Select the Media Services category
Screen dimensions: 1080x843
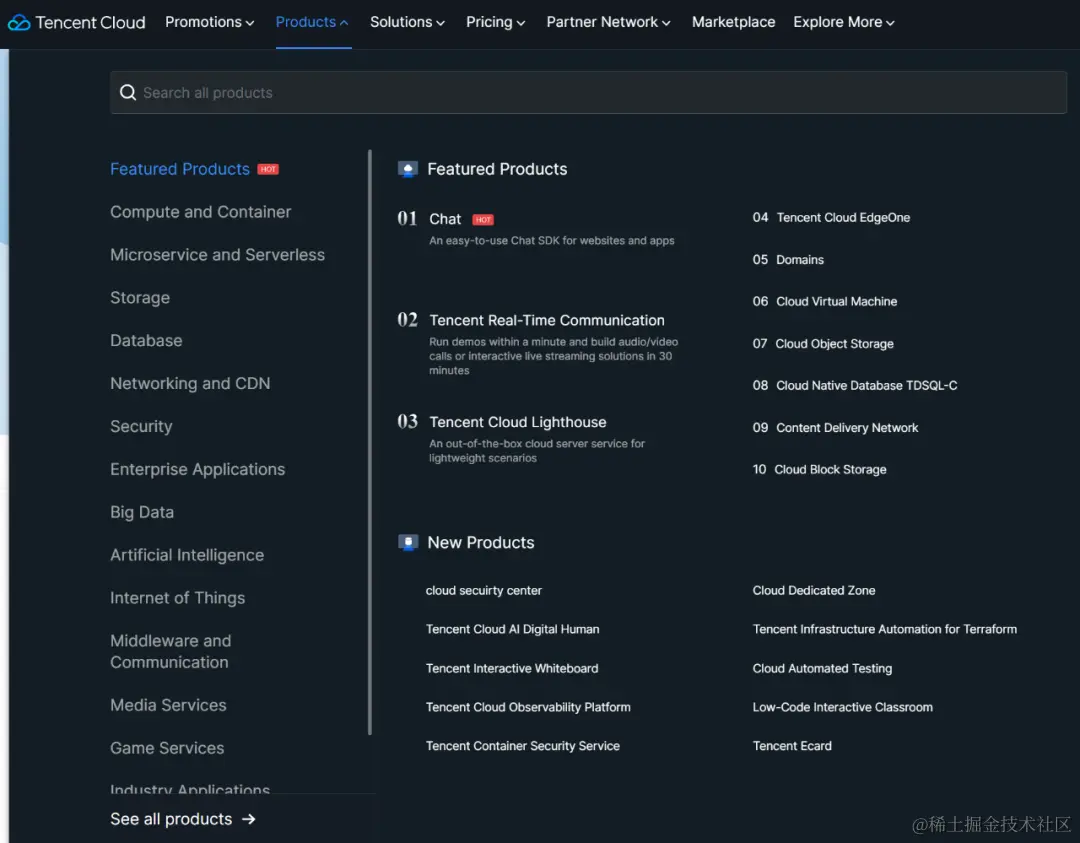[x=168, y=705]
